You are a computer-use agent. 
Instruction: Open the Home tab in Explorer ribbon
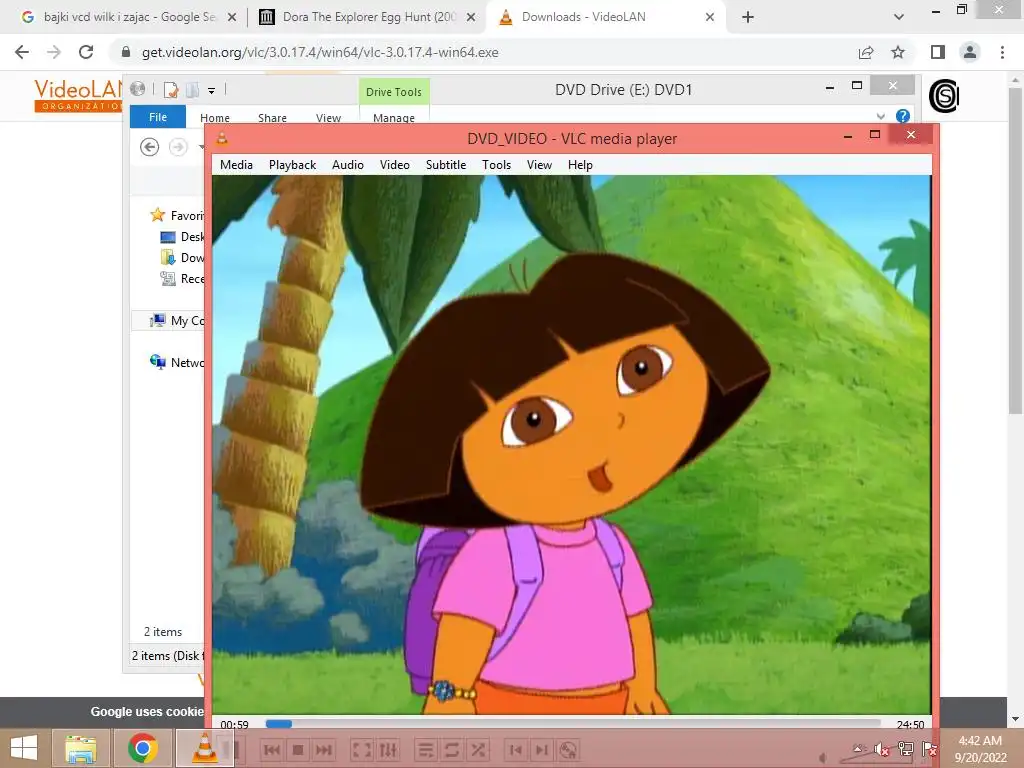tap(215, 118)
